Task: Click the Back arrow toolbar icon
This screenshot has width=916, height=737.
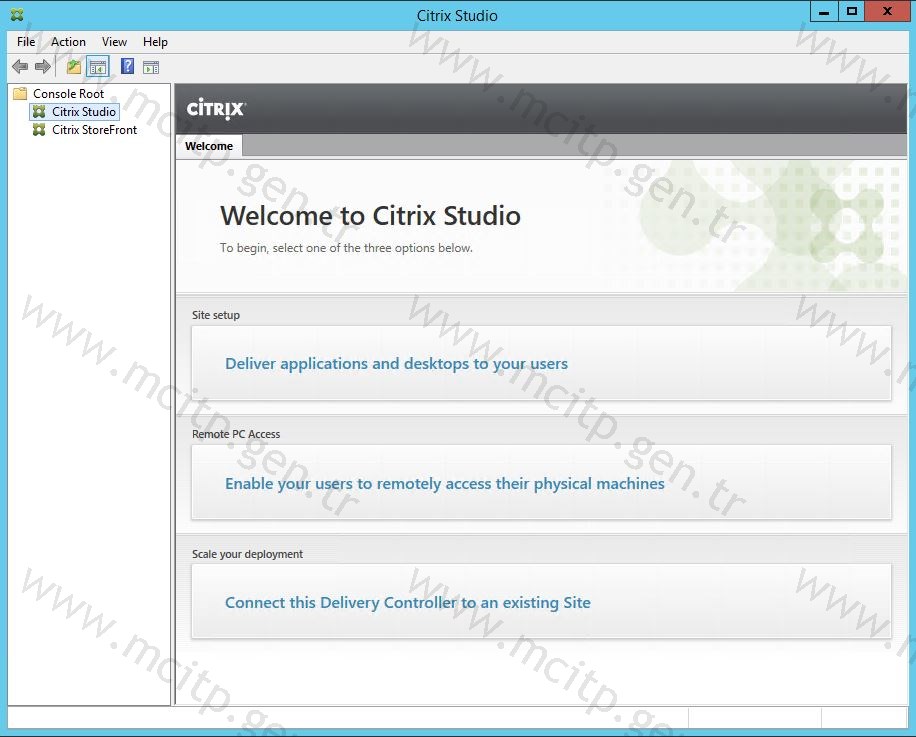Action: click(x=20, y=67)
